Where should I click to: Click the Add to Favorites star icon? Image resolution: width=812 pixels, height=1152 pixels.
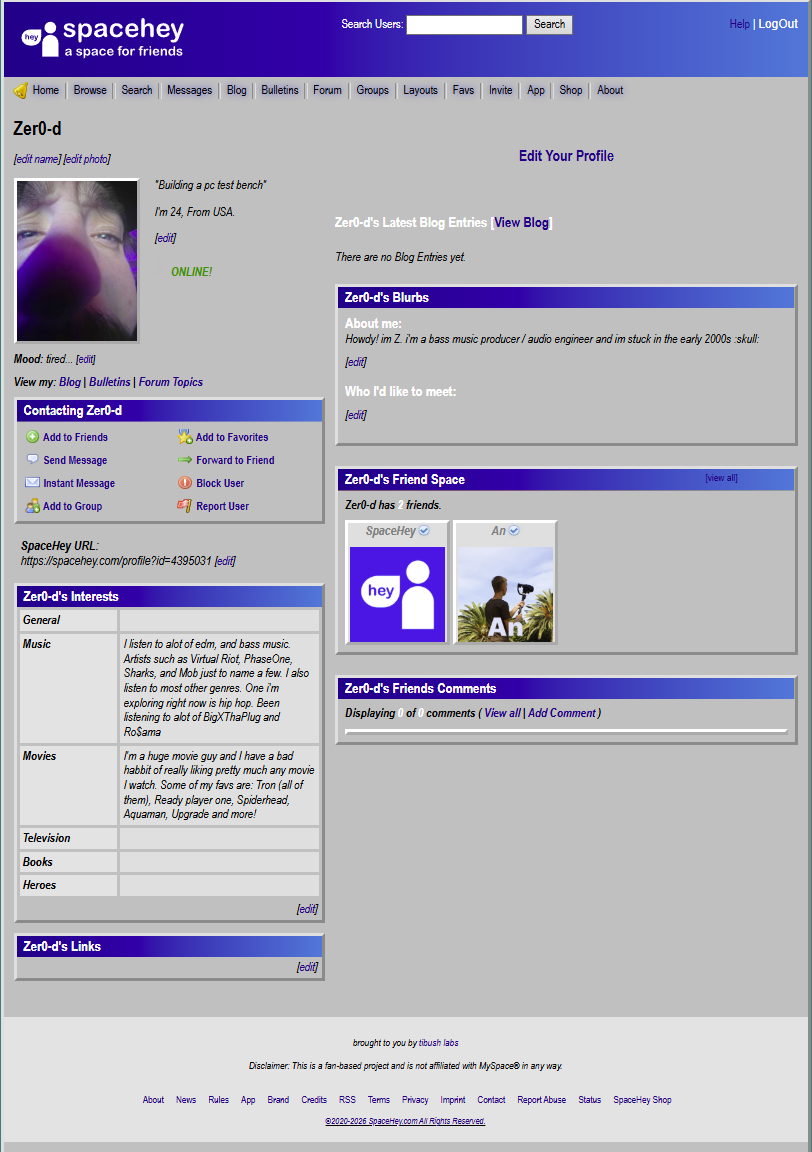pyautogui.click(x=185, y=437)
